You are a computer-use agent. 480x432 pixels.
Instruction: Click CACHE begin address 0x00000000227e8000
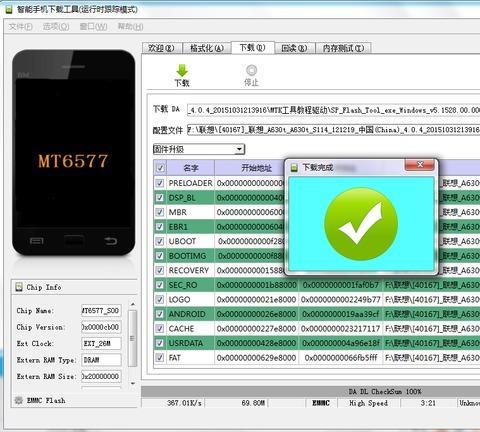click(x=256, y=329)
